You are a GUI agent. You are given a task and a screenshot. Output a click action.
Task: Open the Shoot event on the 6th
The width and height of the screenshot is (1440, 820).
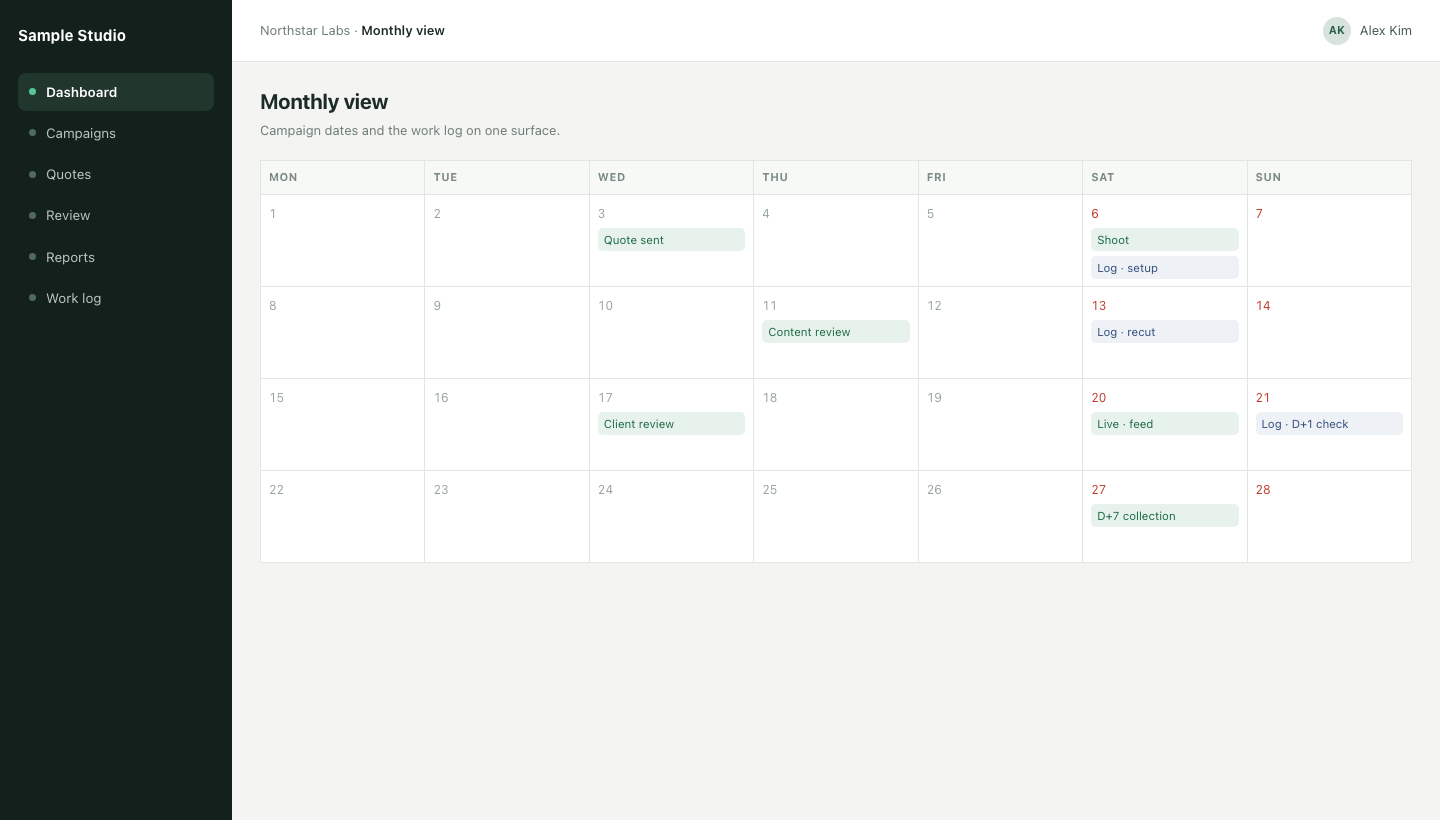click(x=1165, y=240)
